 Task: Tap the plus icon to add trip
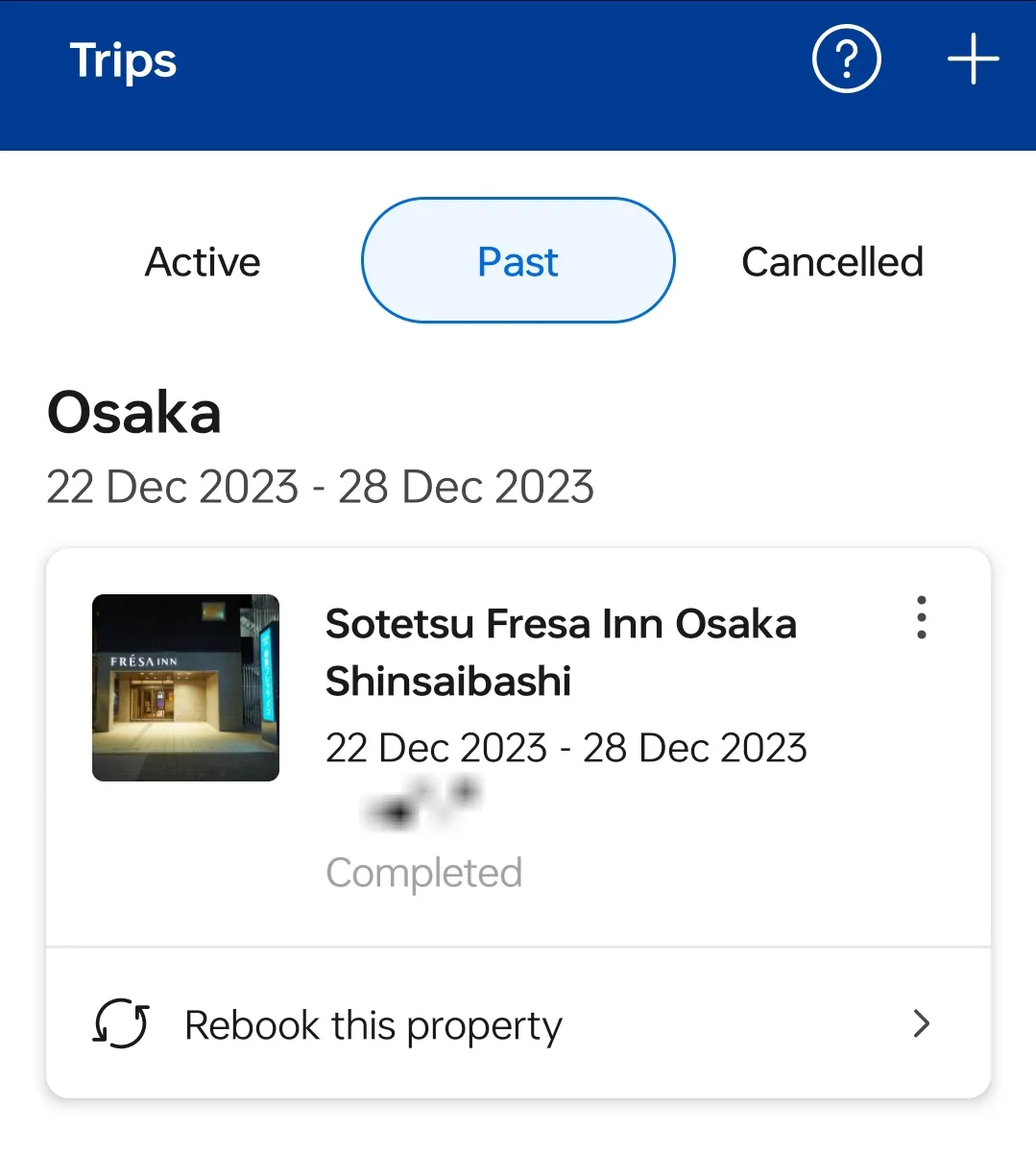click(973, 60)
